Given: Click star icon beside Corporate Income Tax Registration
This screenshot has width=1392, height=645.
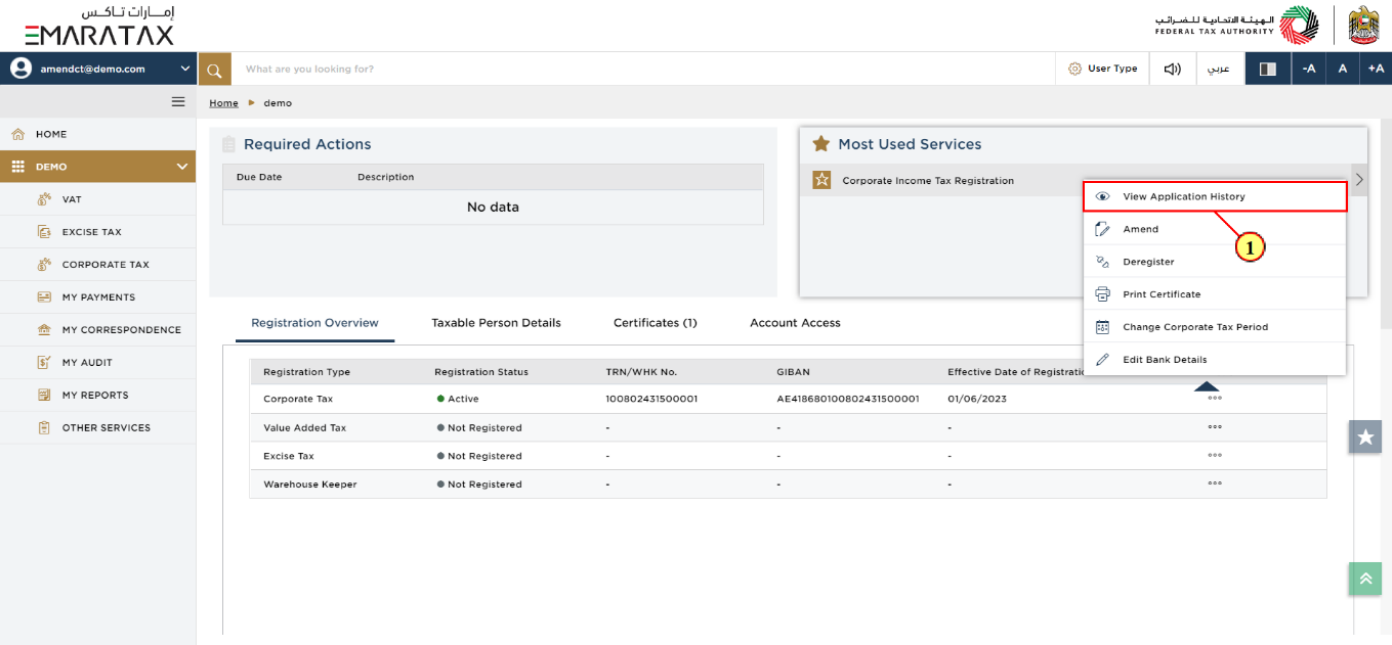Looking at the screenshot, I should tap(821, 181).
